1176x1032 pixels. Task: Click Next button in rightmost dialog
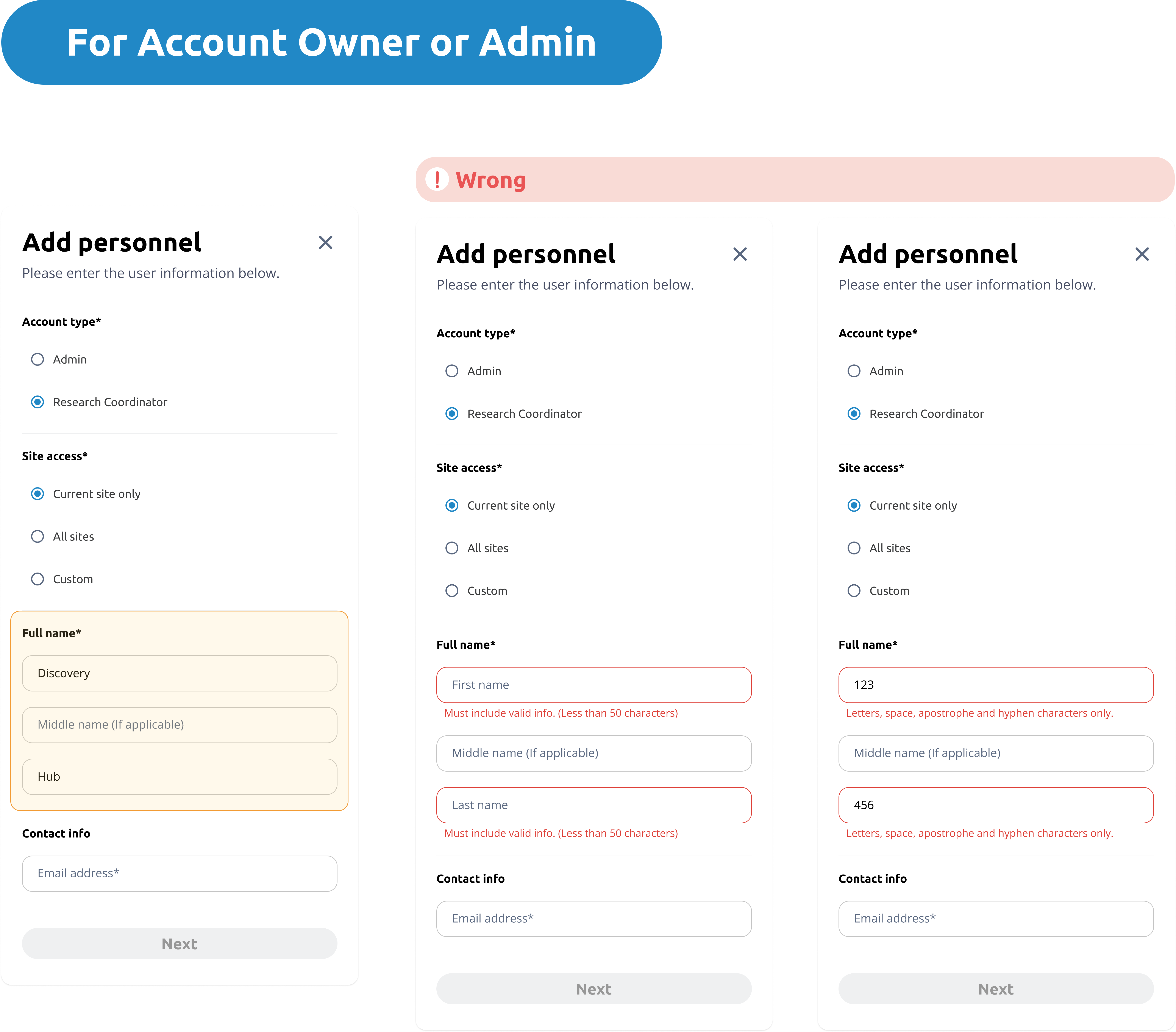tap(996, 989)
